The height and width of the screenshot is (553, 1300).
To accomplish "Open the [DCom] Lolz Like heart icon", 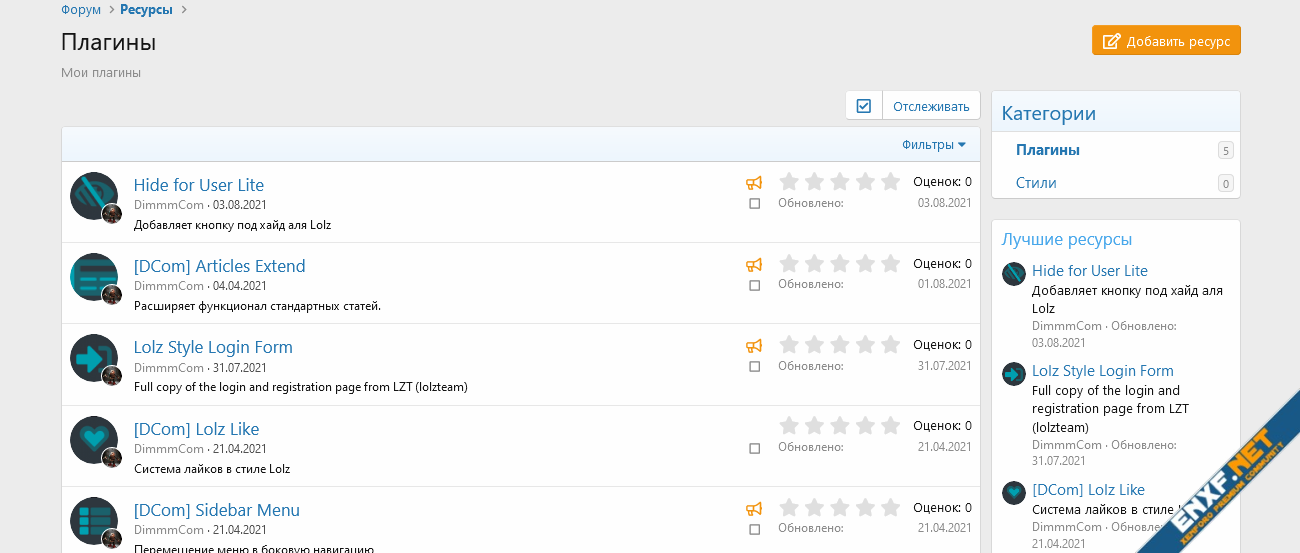I will (93, 439).
